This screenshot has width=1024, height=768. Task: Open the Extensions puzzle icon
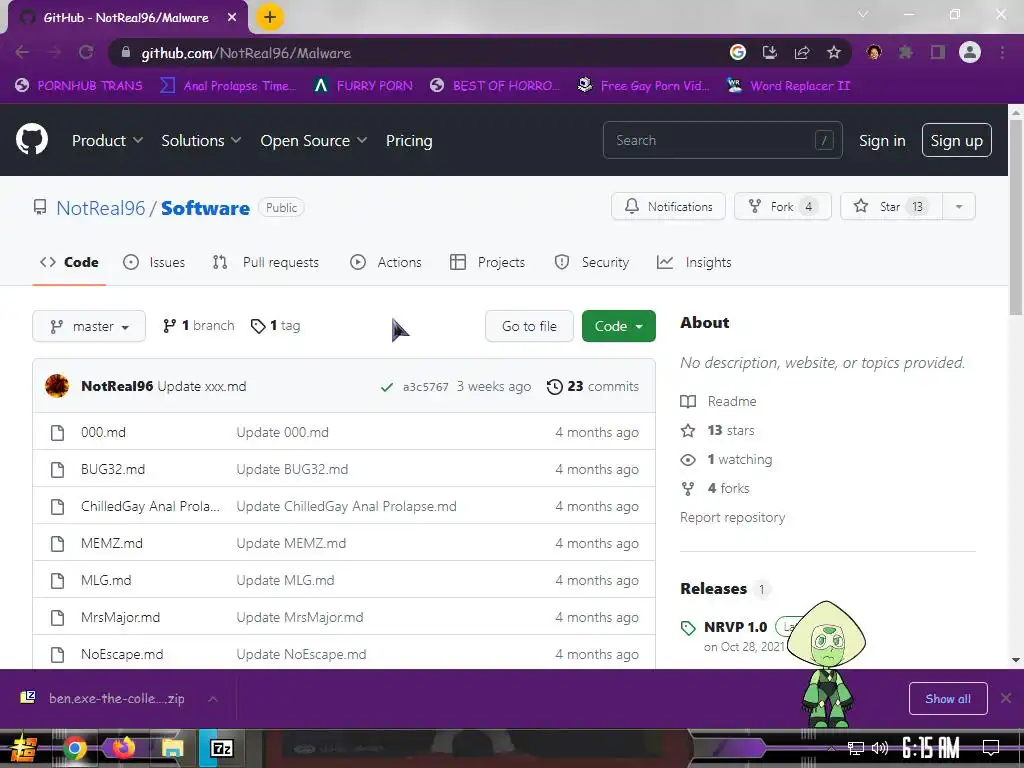906,52
